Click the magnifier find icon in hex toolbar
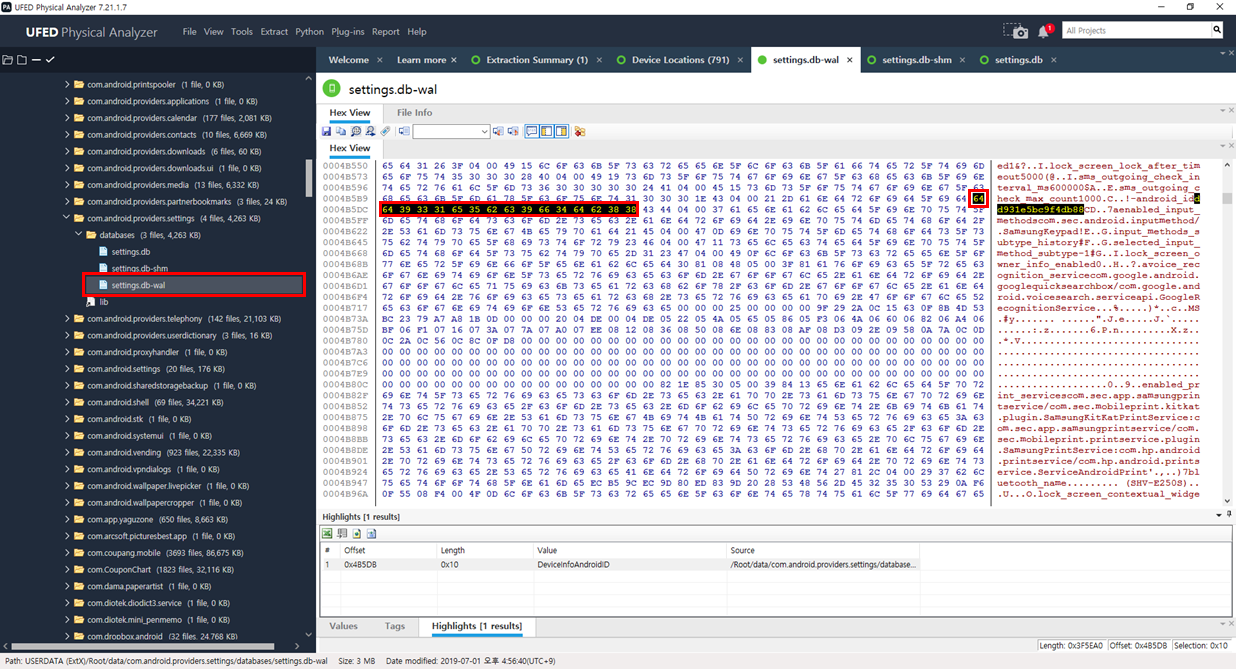The width and height of the screenshot is (1236, 669). coord(355,131)
